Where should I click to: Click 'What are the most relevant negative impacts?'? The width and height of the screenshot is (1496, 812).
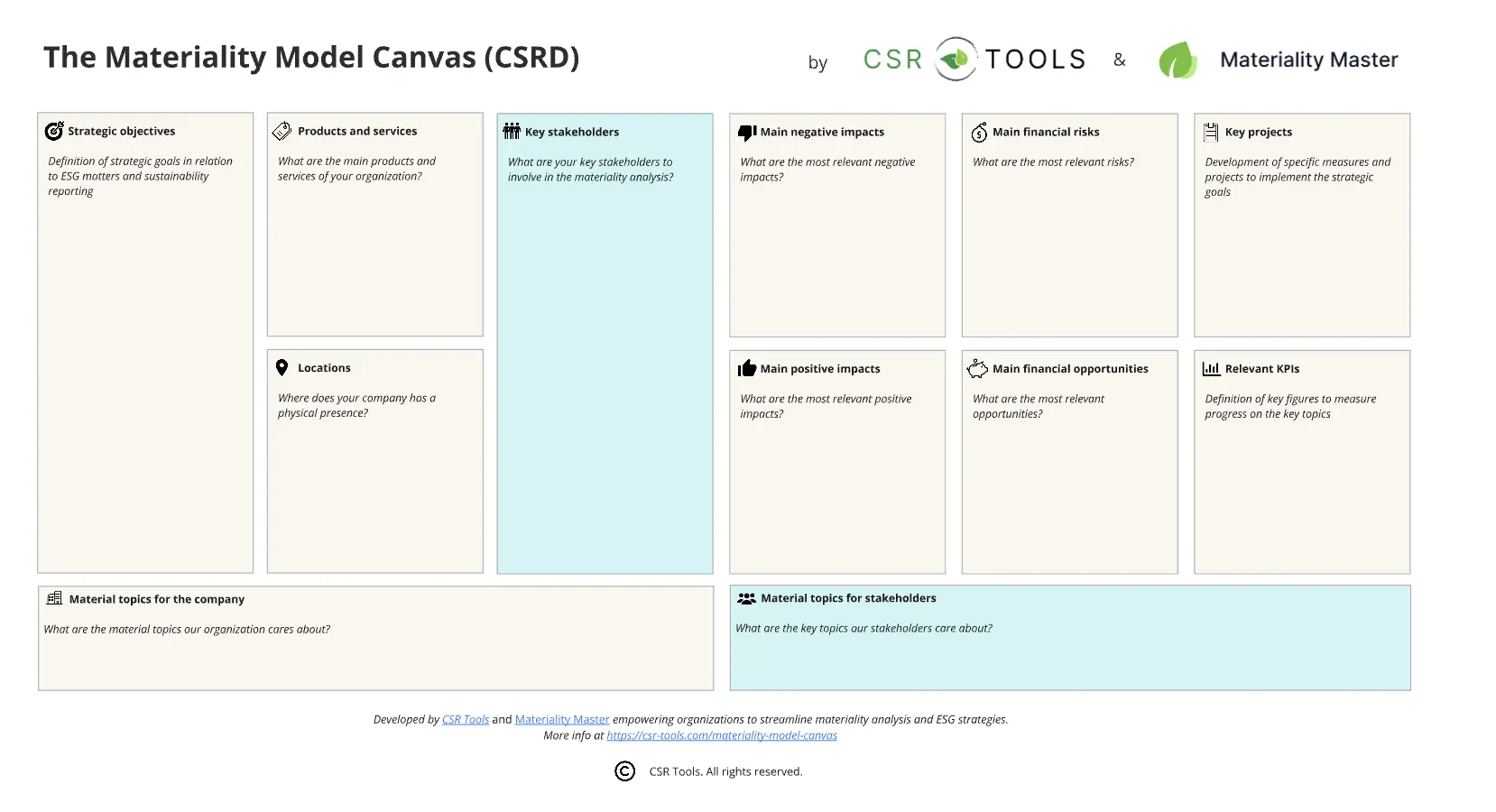827,170
